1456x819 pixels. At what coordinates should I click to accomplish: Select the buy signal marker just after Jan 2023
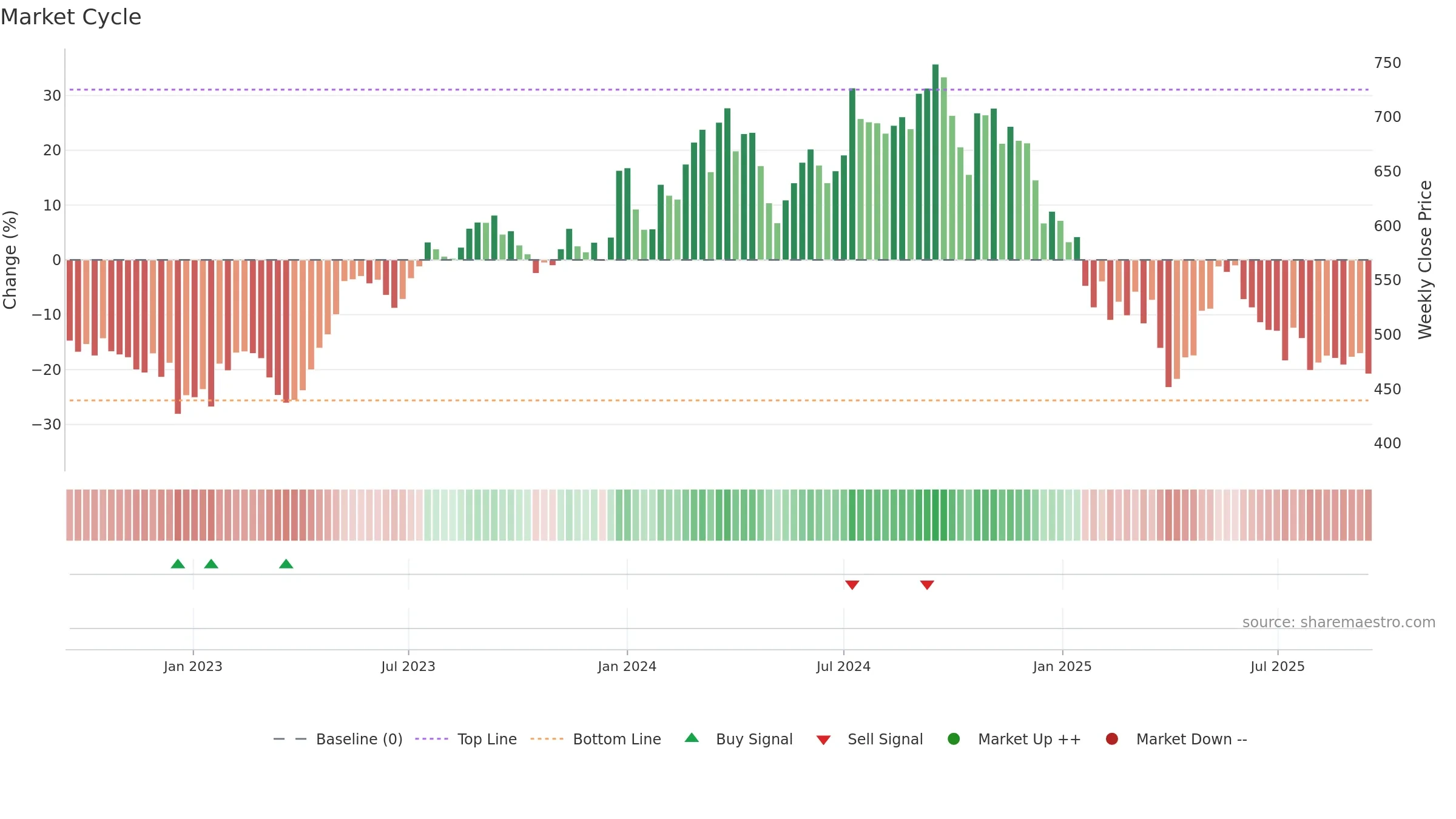pos(211,564)
